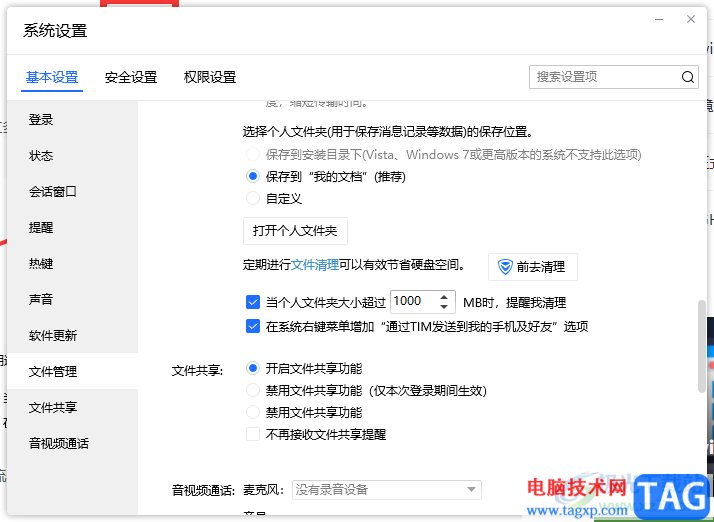
Task: Choose the 自定义 save location radio
Action: (253, 198)
